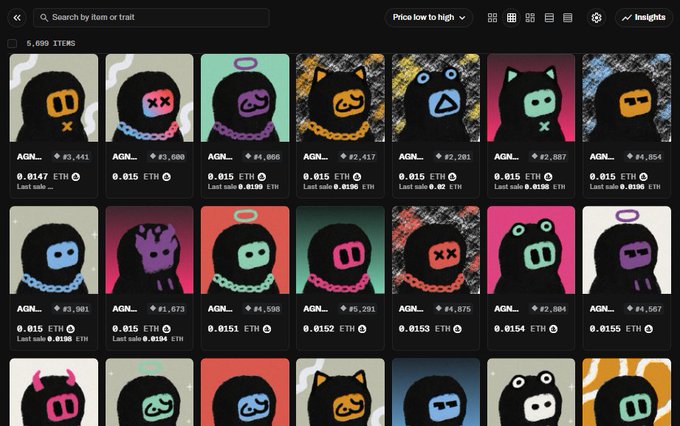Open the thumbnail of item #4,066
680x426 pixels.
pos(245,98)
